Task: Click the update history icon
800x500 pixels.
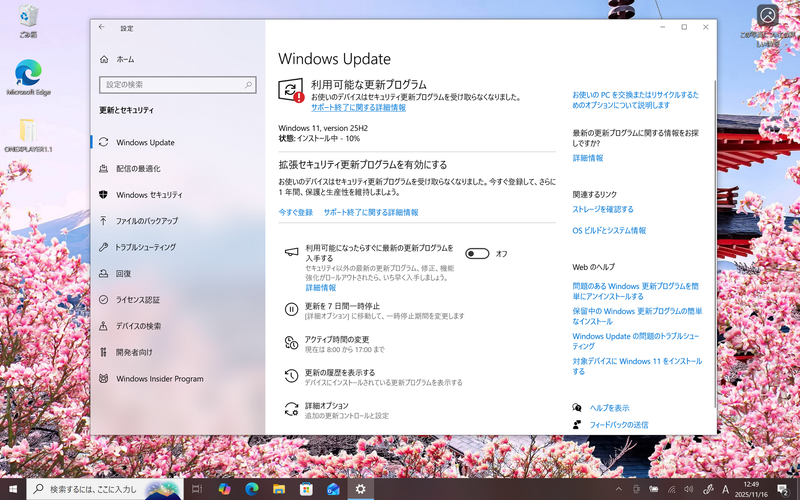Action: tap(291, 376)
